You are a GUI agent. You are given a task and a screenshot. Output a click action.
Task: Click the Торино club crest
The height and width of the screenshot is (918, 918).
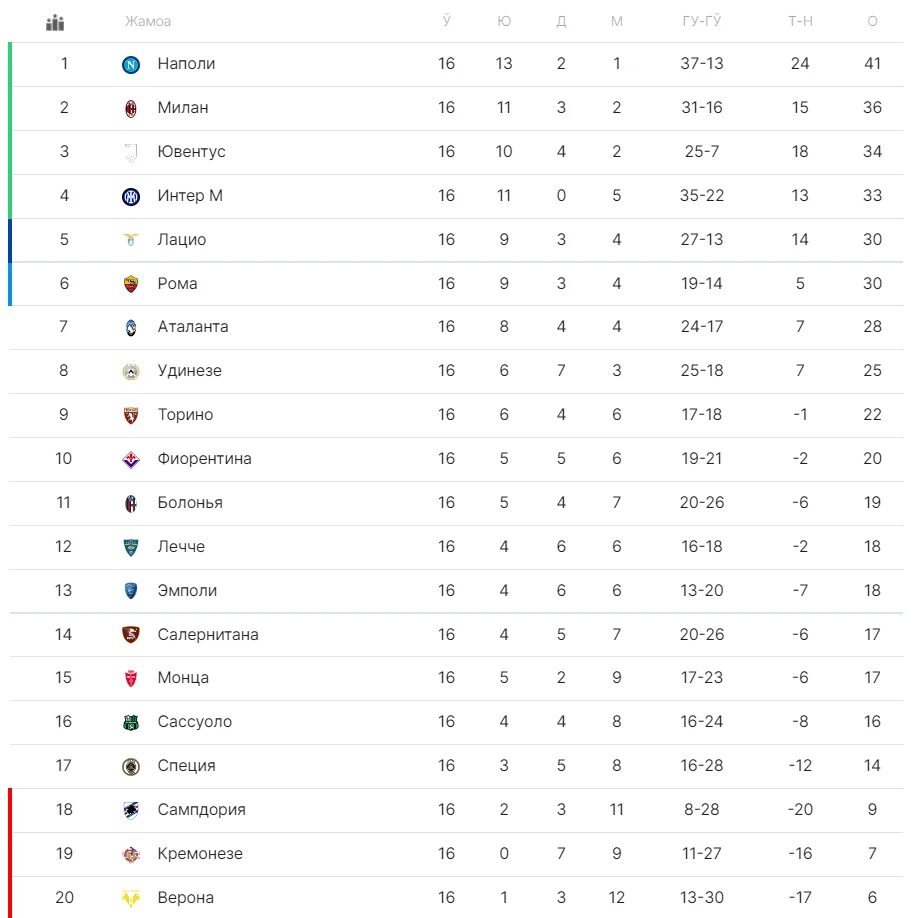click(131, 416)
